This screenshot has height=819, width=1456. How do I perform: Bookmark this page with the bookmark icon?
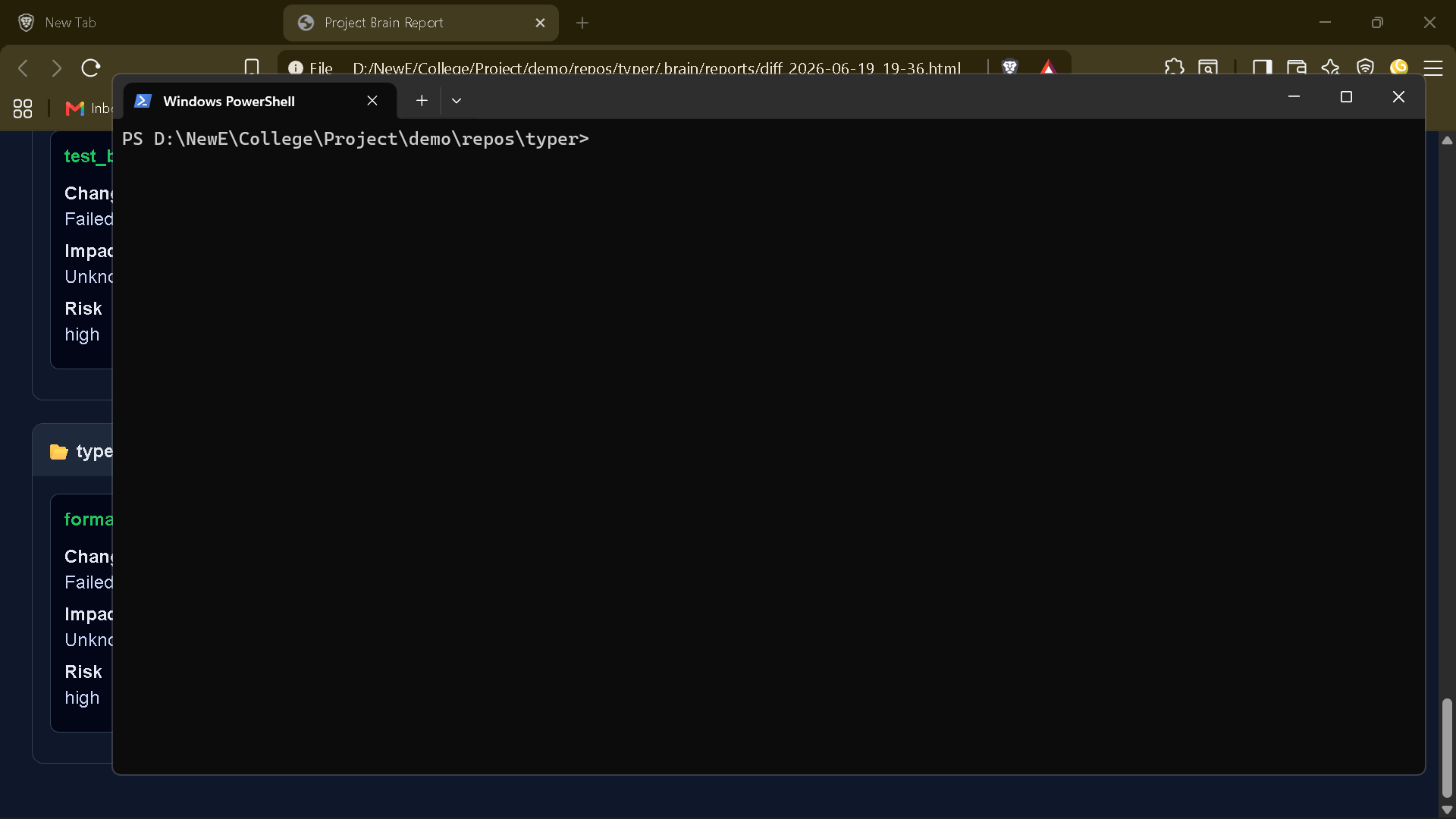point(252,67)
